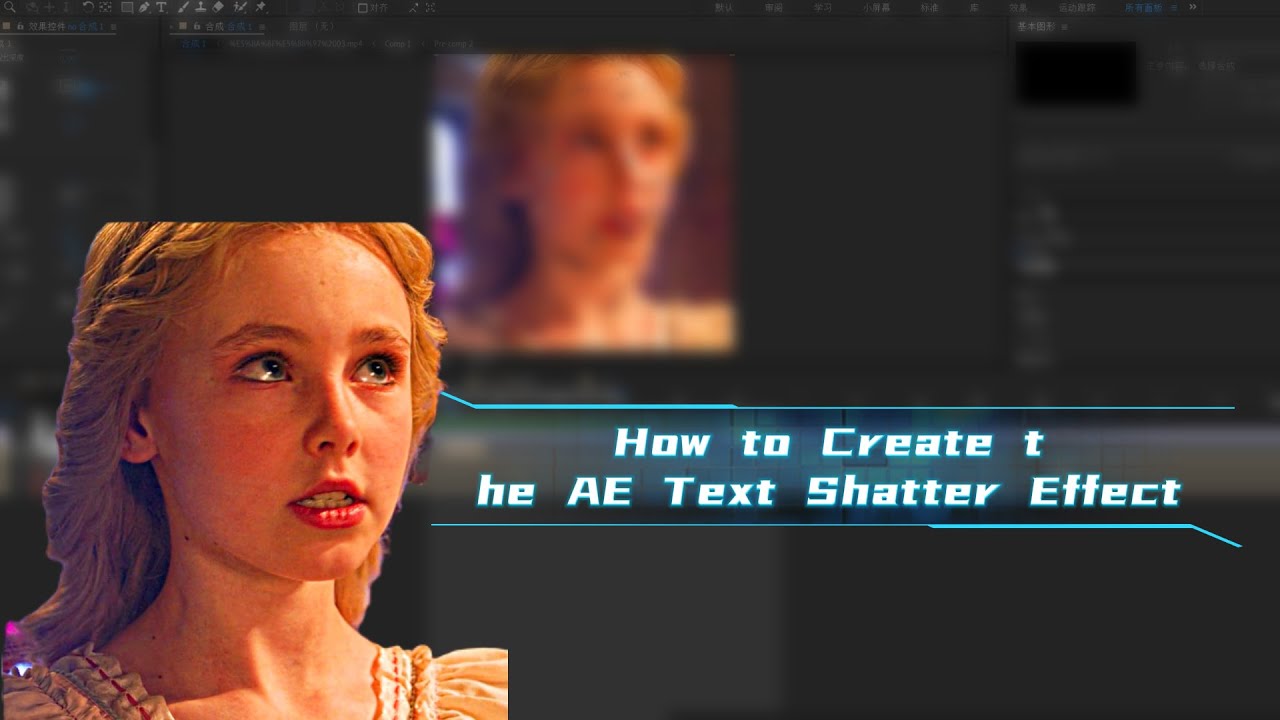1280x720 pixels.
Task: Switch to the 学习 workspace
Action: coord(823,8)
